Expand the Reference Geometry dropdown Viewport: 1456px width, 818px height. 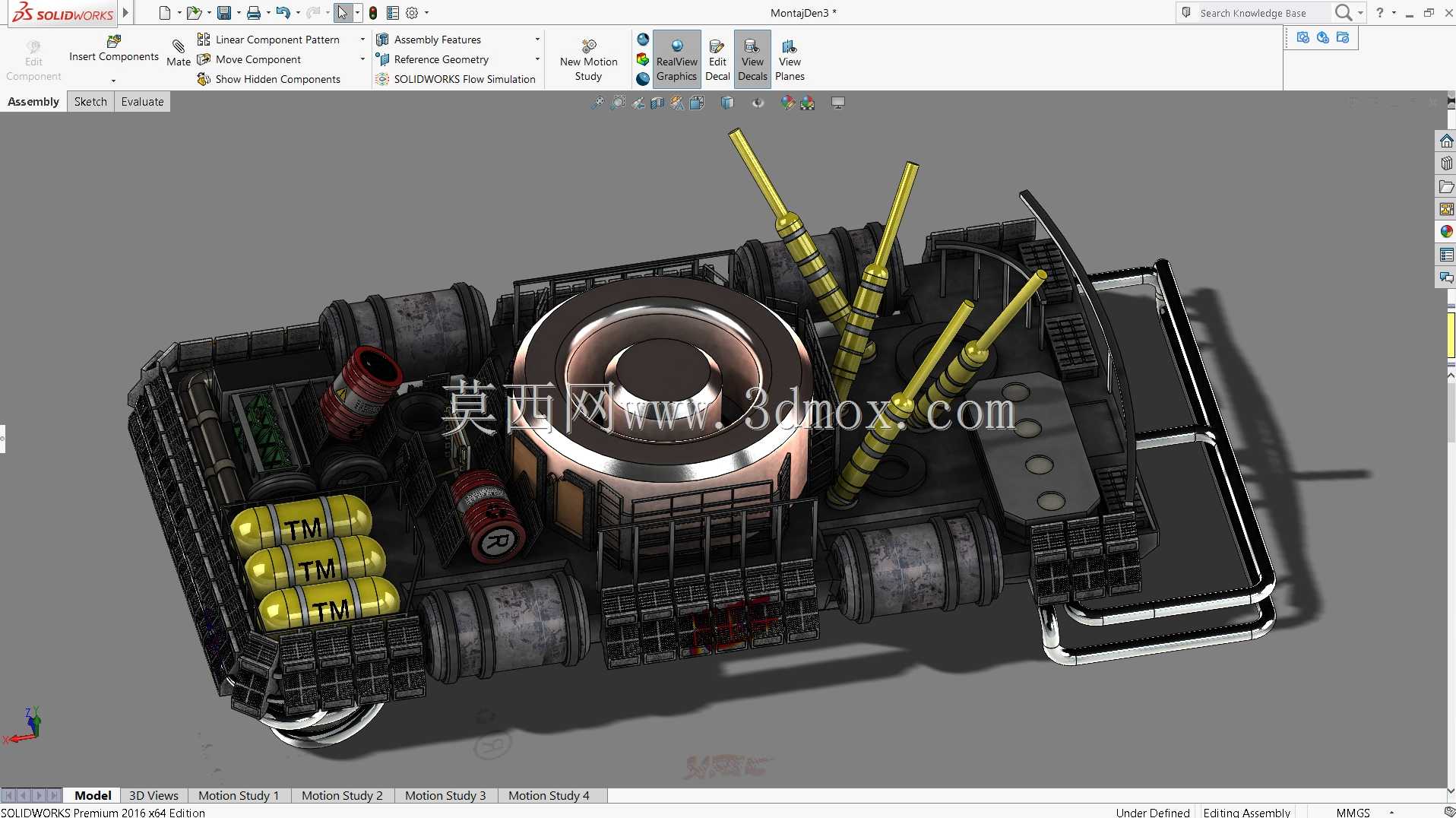coord(537,59)
